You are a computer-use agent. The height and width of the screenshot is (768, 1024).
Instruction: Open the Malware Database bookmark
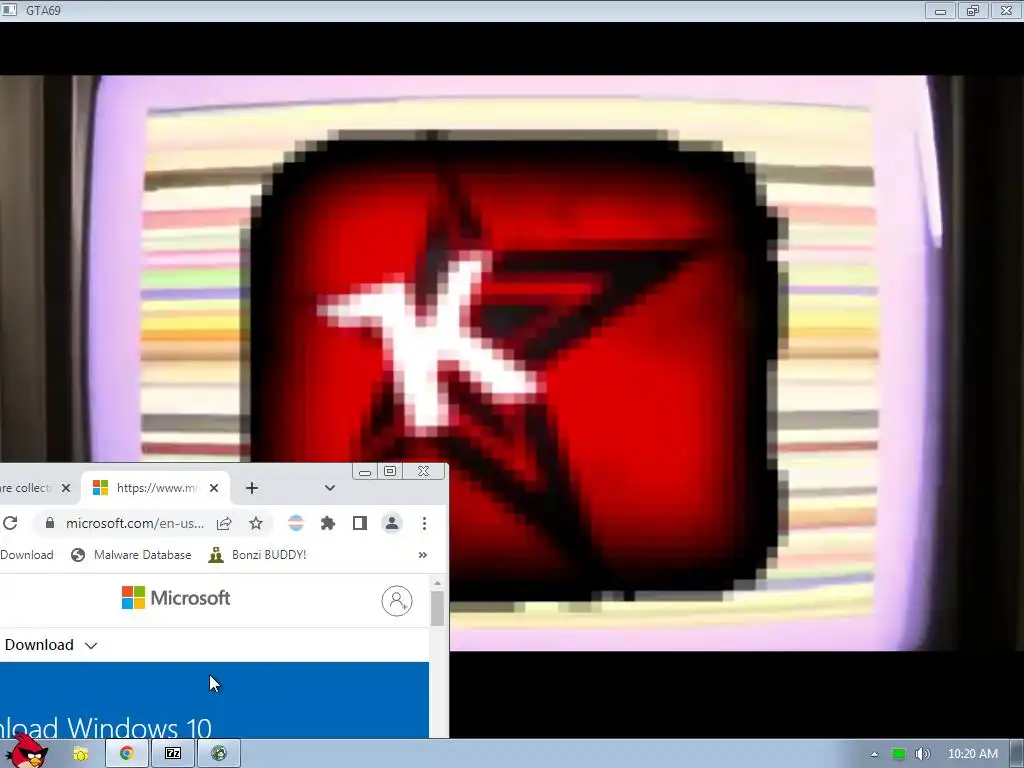pyautogui.click(x=131, y=555)
